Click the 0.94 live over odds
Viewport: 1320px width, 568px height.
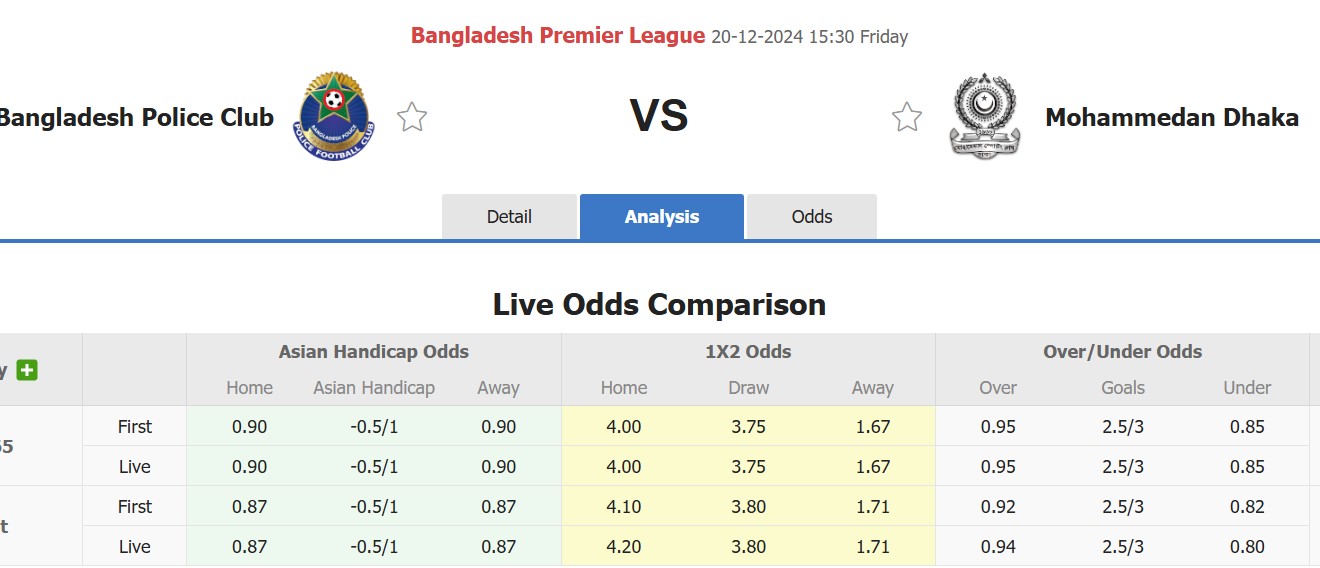(x=998, y=546)
